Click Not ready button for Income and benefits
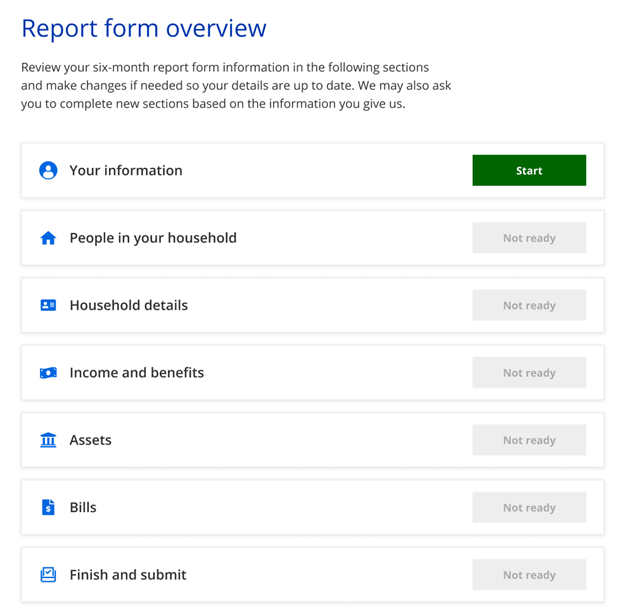Viewport: 624px width, 616px height. (x=529, y=373)
